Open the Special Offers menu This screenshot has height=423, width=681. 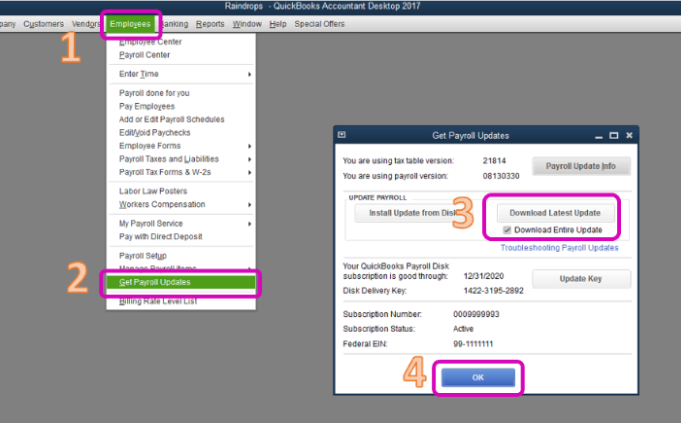click(319, 24)
